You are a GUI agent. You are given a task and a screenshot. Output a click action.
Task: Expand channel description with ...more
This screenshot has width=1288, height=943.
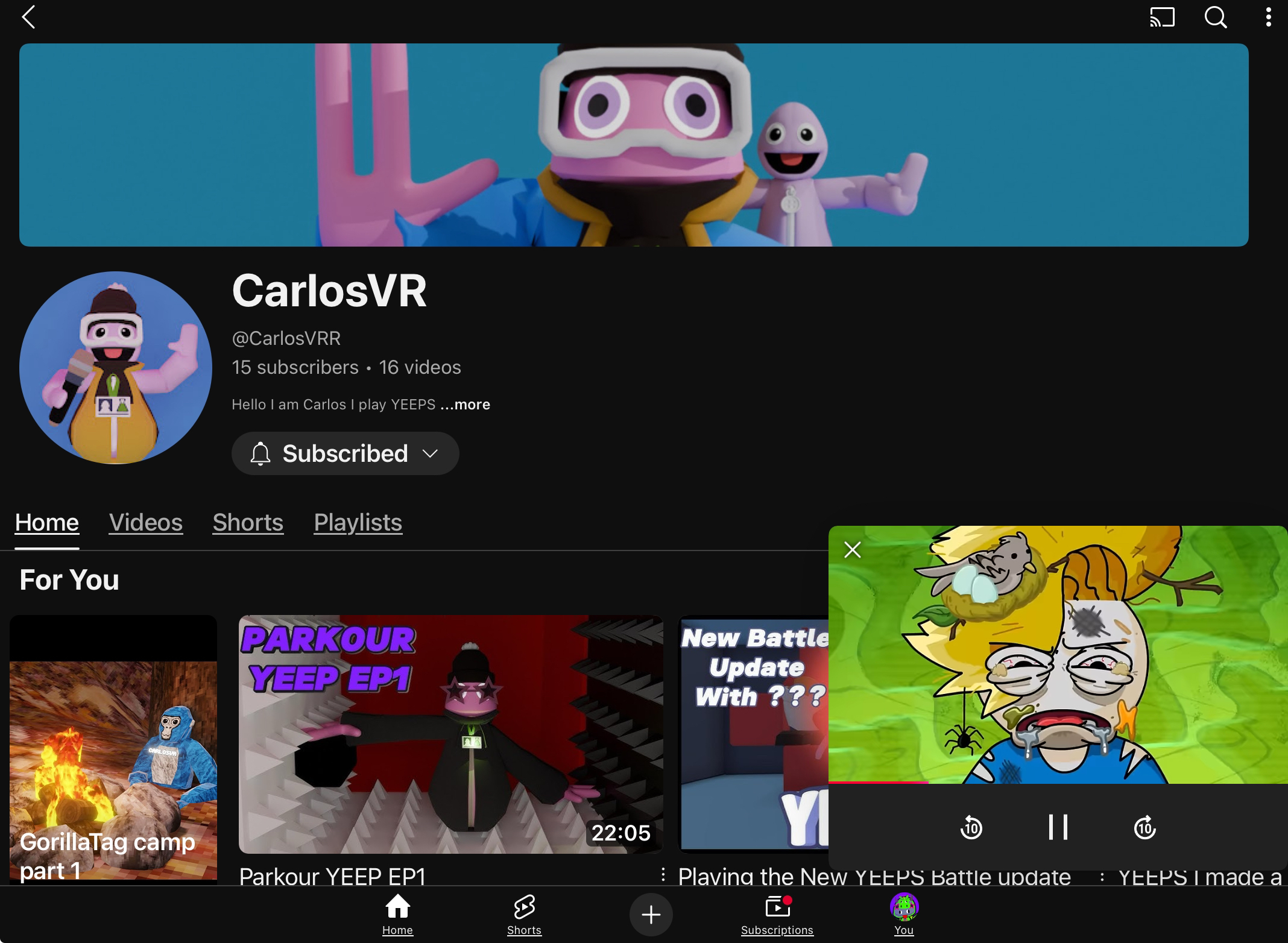coord(465,405)
